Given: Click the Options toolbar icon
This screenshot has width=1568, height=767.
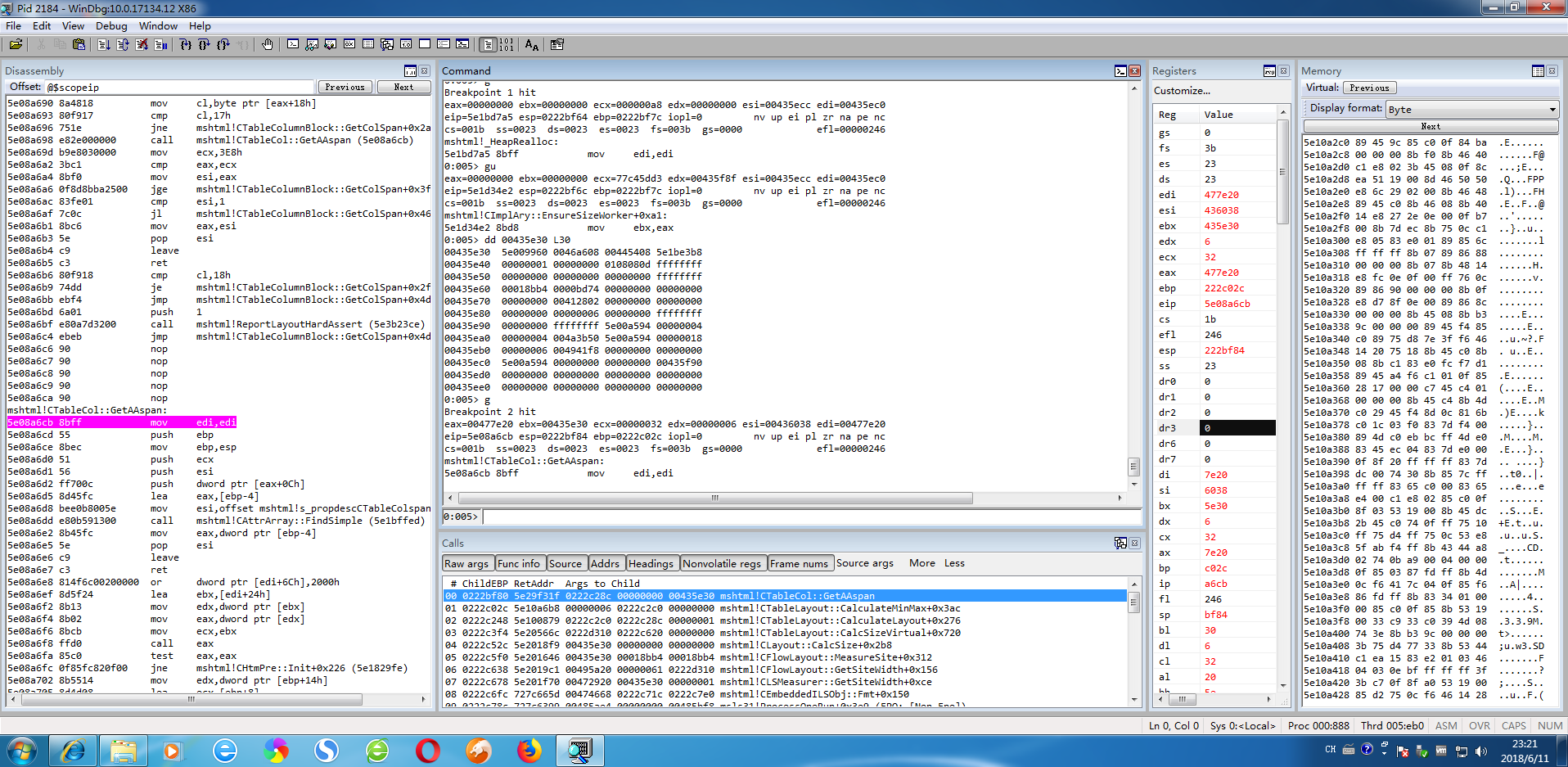Looking at the screenshot, I should (x=557, y=44).
